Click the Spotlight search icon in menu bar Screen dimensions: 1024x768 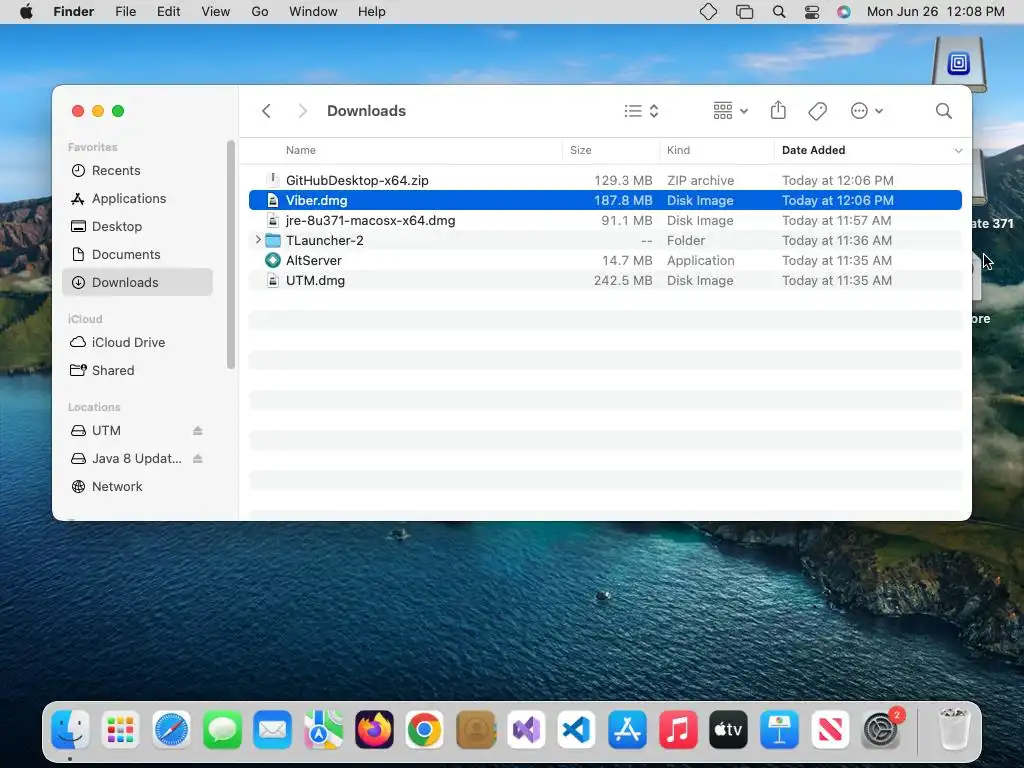click(x=778, y=12)
